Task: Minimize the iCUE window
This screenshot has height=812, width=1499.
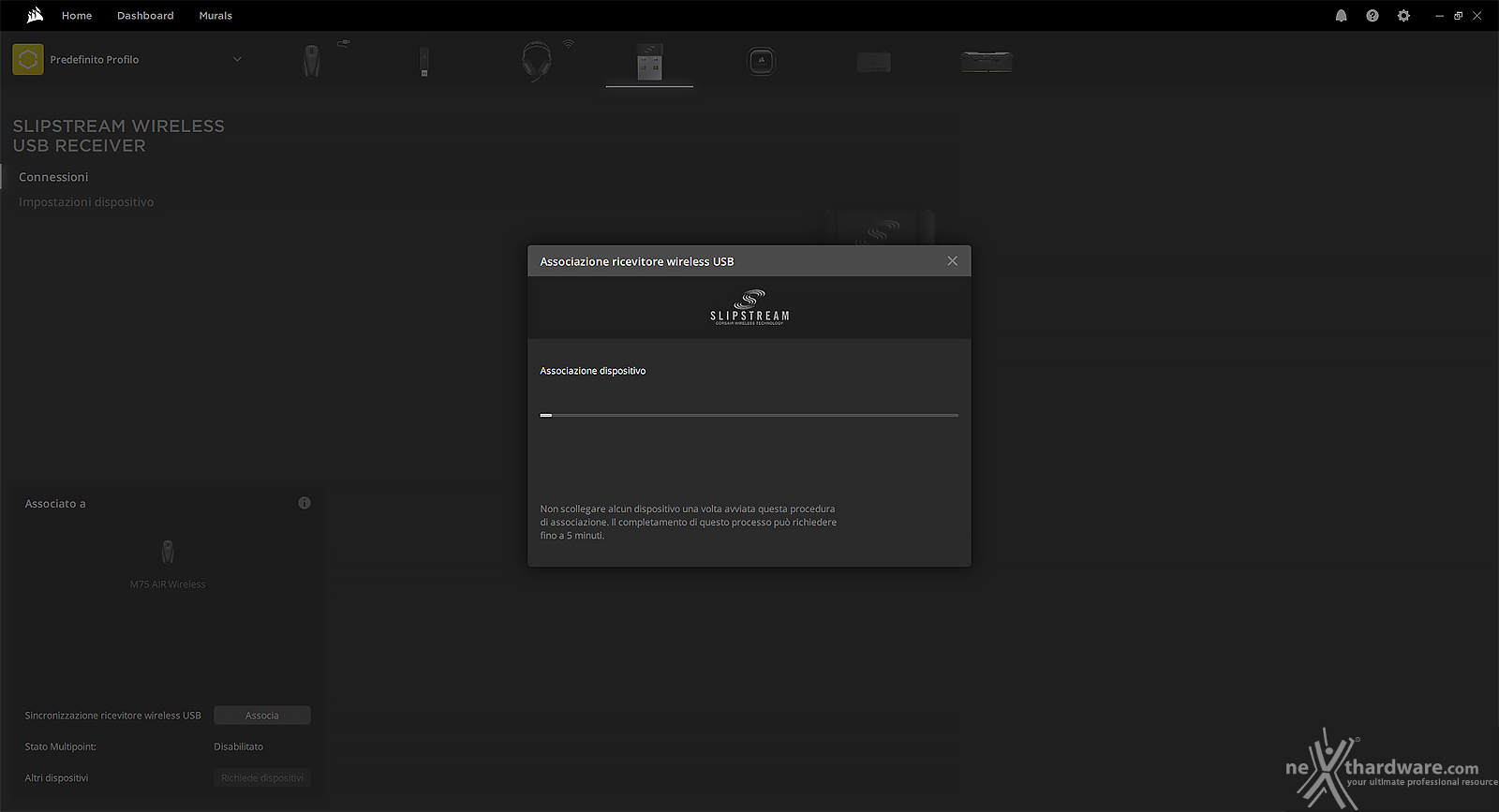Action: [1439, 16]
